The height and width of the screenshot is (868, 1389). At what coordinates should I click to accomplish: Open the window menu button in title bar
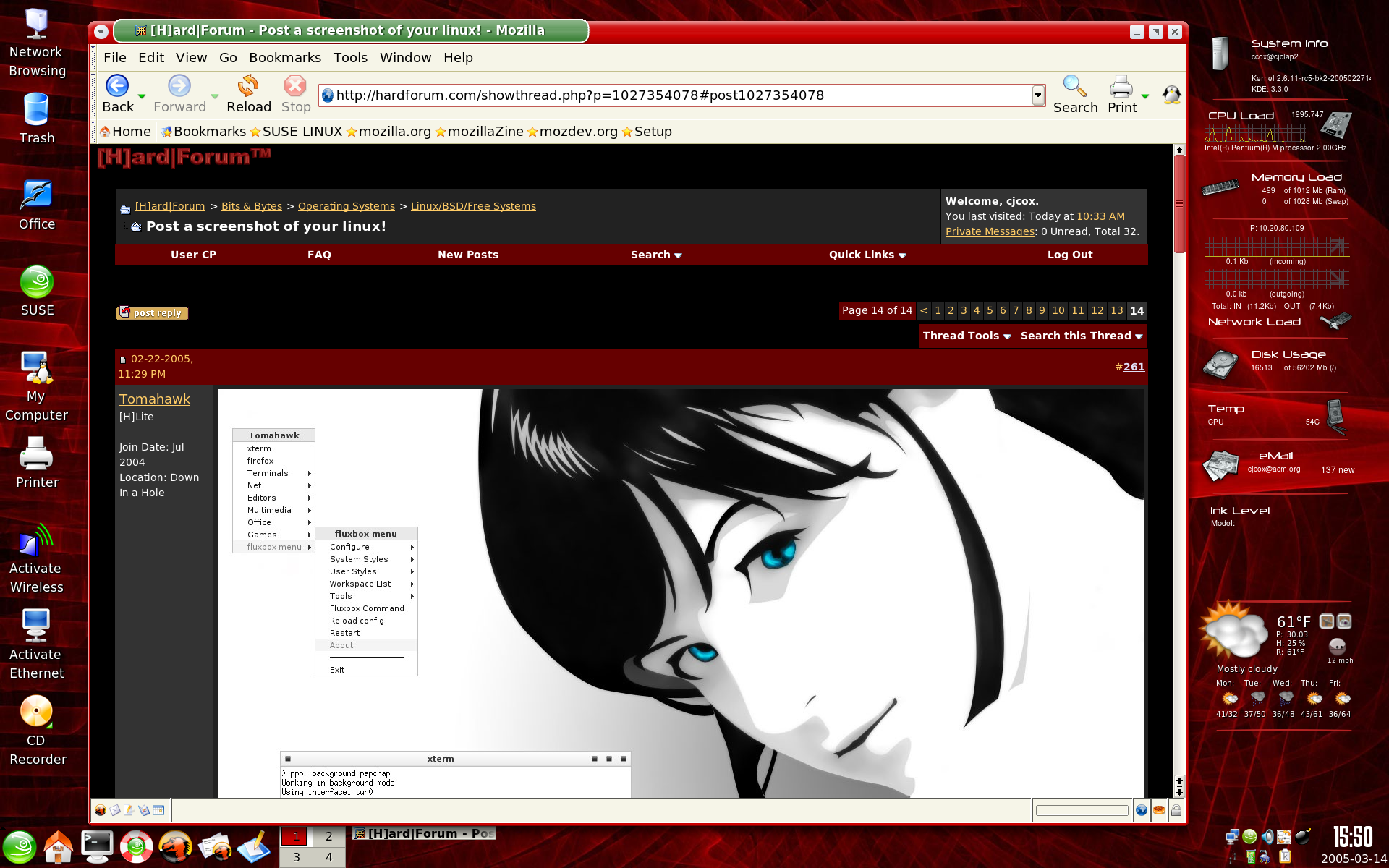101,31
